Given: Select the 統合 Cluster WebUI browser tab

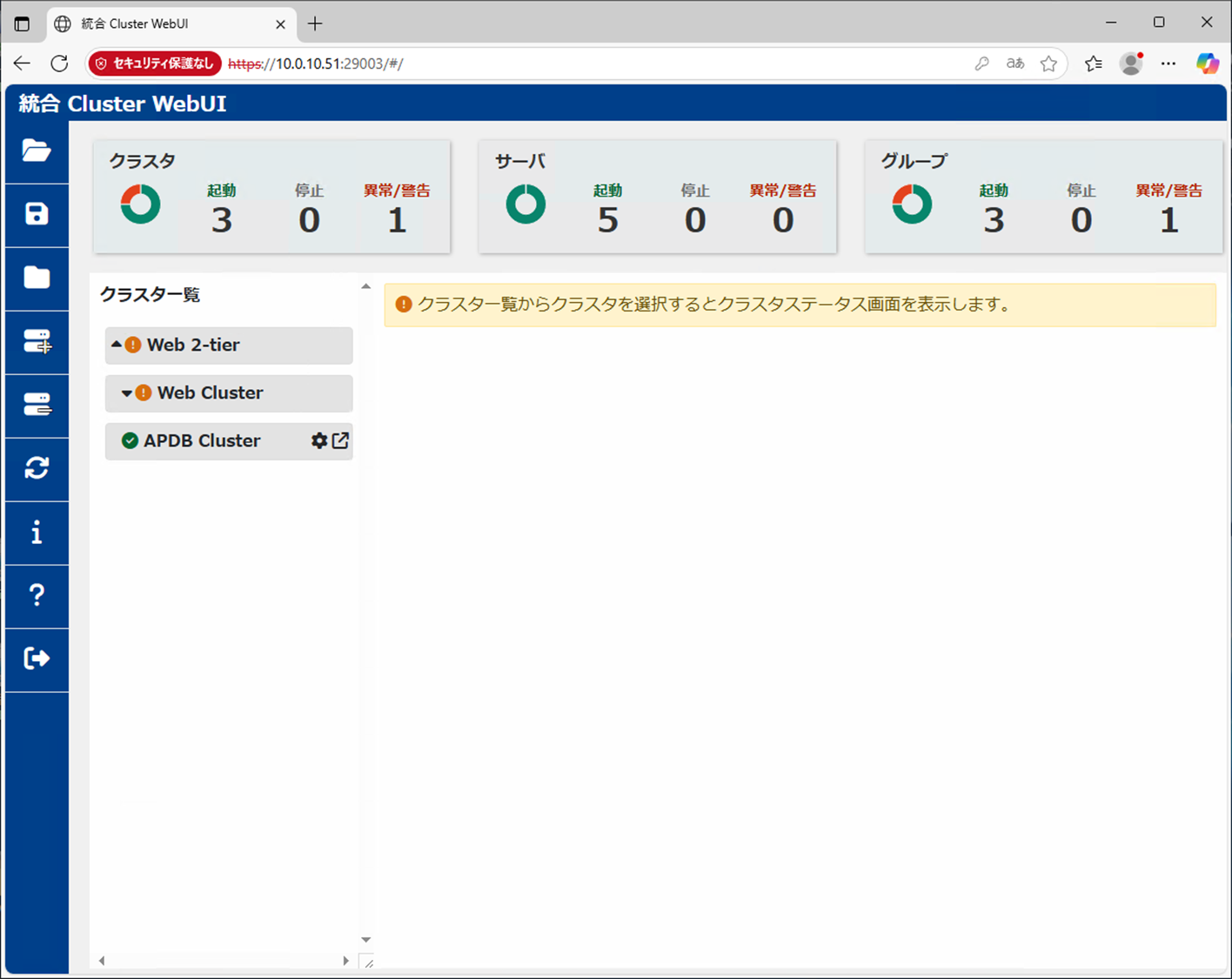Looking at the screenshot, I should pos(171,23).
